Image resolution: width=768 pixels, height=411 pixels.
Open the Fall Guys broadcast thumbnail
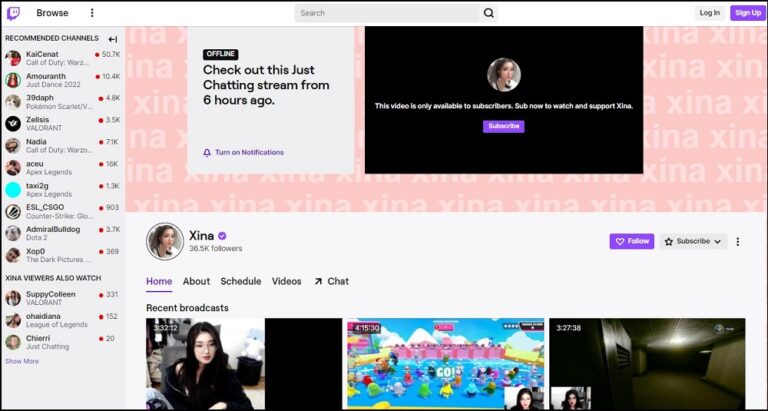445,364
